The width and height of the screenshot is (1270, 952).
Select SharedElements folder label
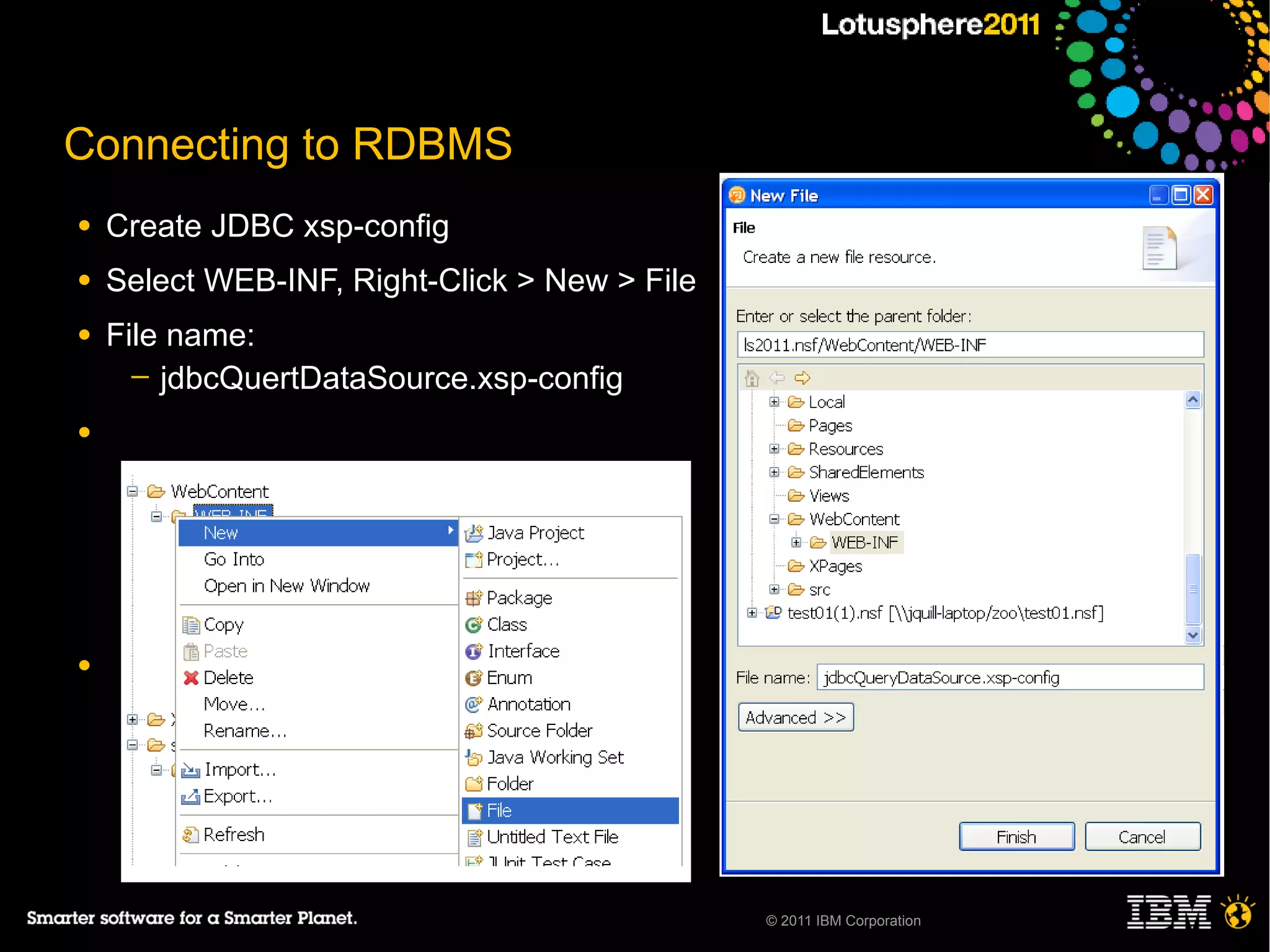click(866, 473)
